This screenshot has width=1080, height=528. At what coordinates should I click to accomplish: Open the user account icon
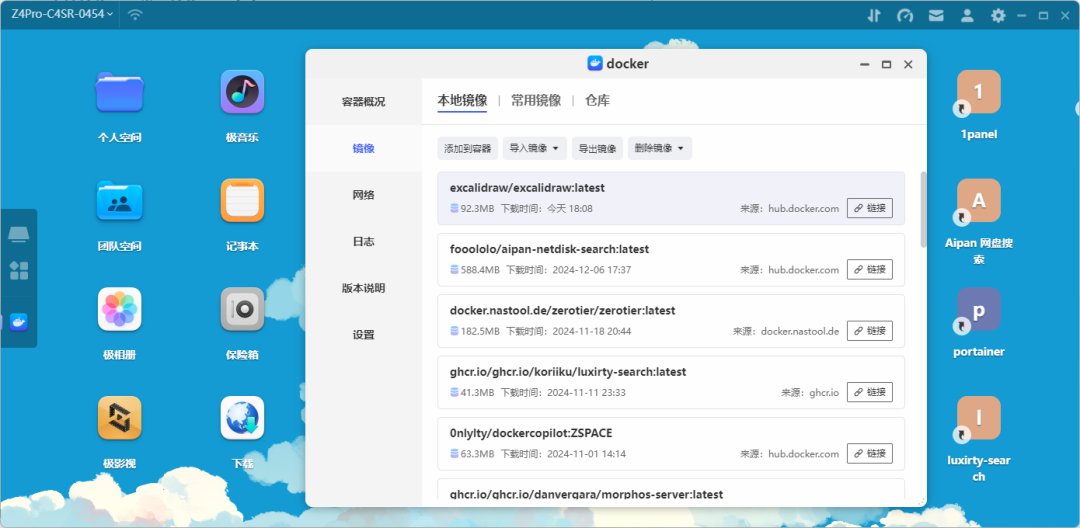pyautogui.click(x=967, y=15)
